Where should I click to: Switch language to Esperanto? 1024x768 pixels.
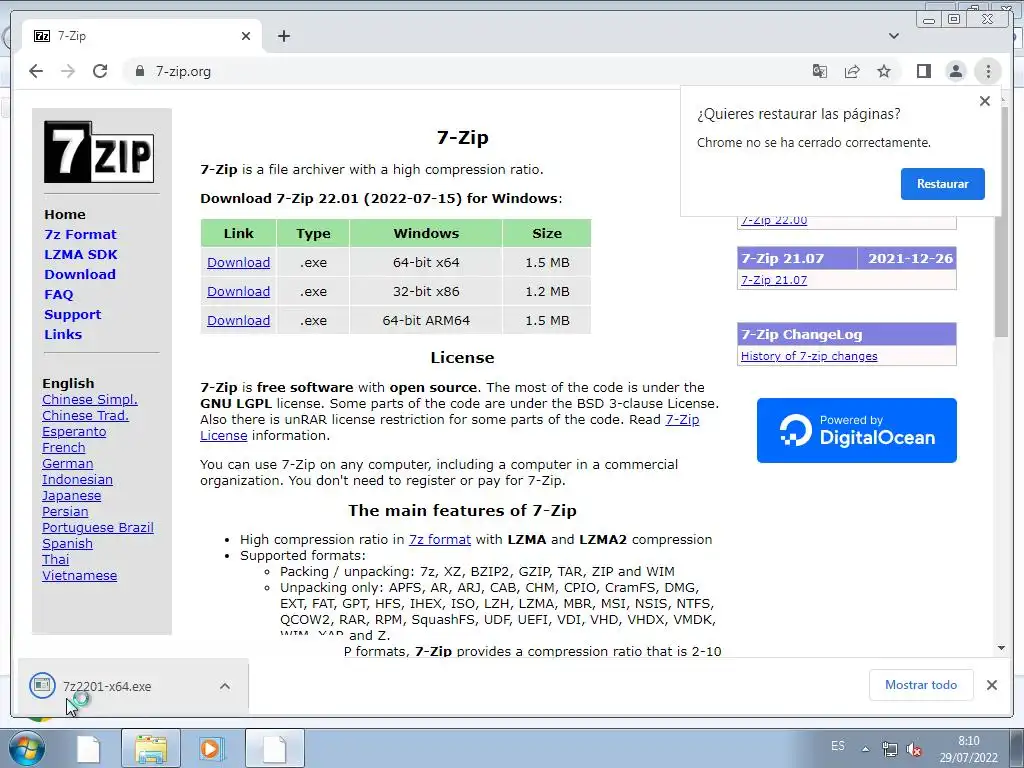coord(74,432)
